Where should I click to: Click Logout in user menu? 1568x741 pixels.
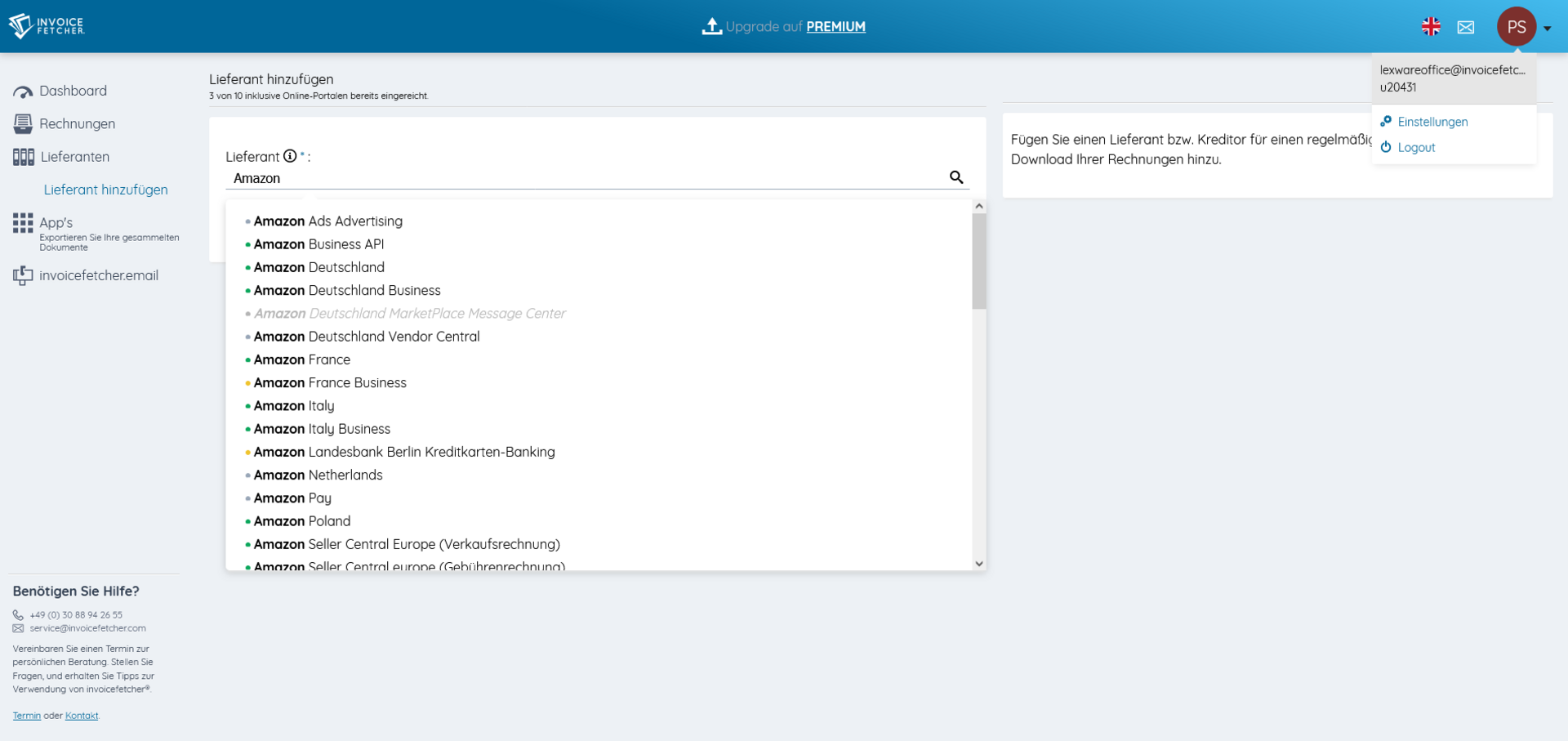[x=1416, y=148]
